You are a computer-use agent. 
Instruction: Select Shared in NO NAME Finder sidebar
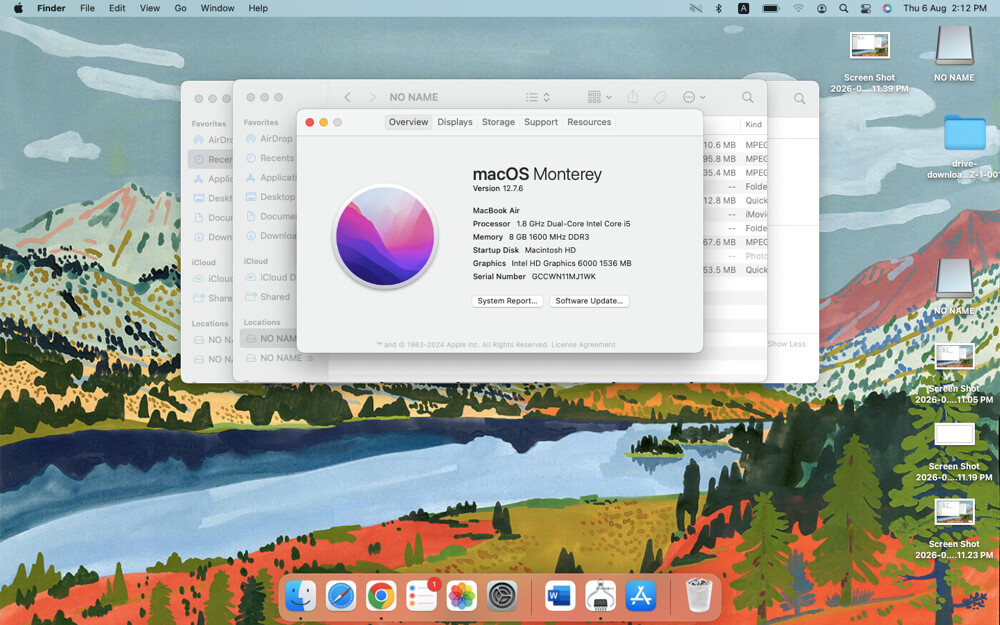[268, 297]
